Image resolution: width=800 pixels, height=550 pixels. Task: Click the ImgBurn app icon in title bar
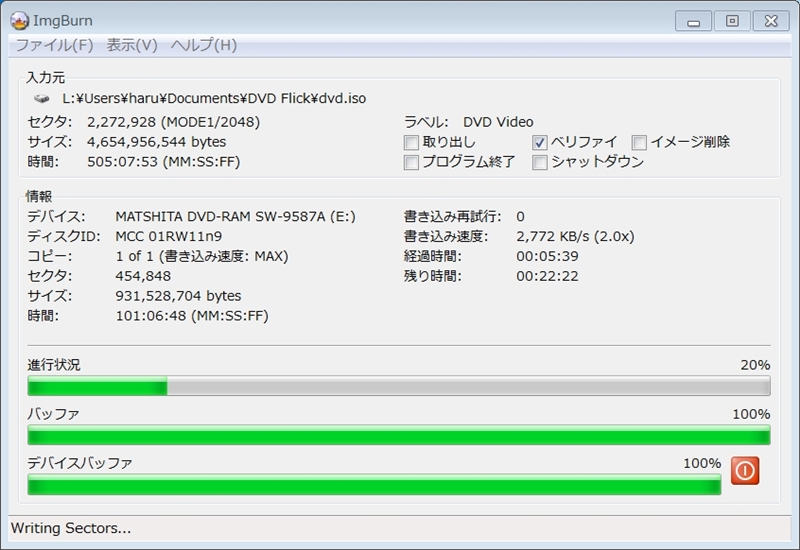[x=19, y=20]
